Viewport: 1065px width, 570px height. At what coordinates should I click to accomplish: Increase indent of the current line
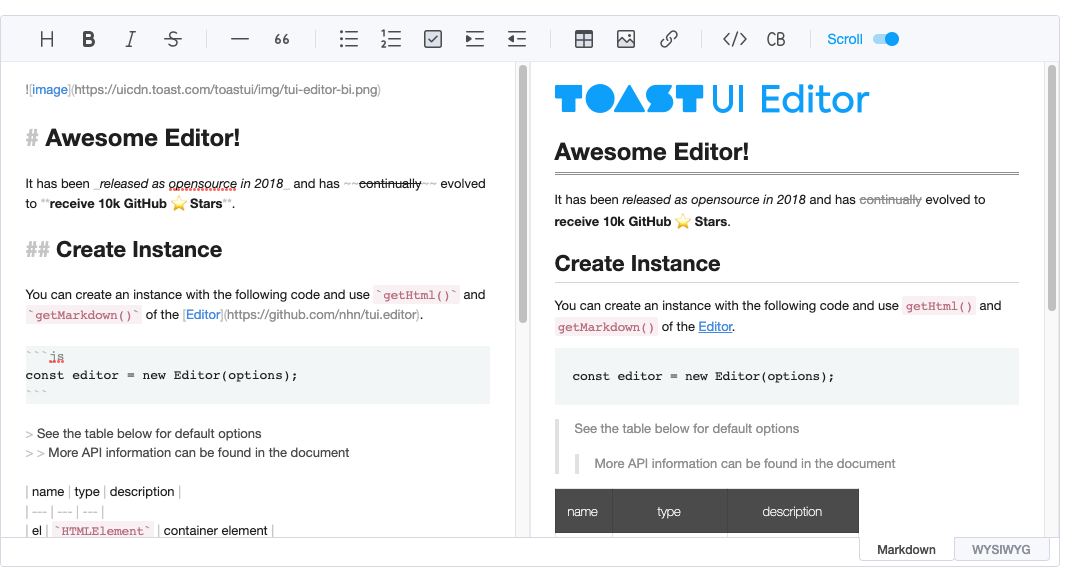[x=475, y=39]
